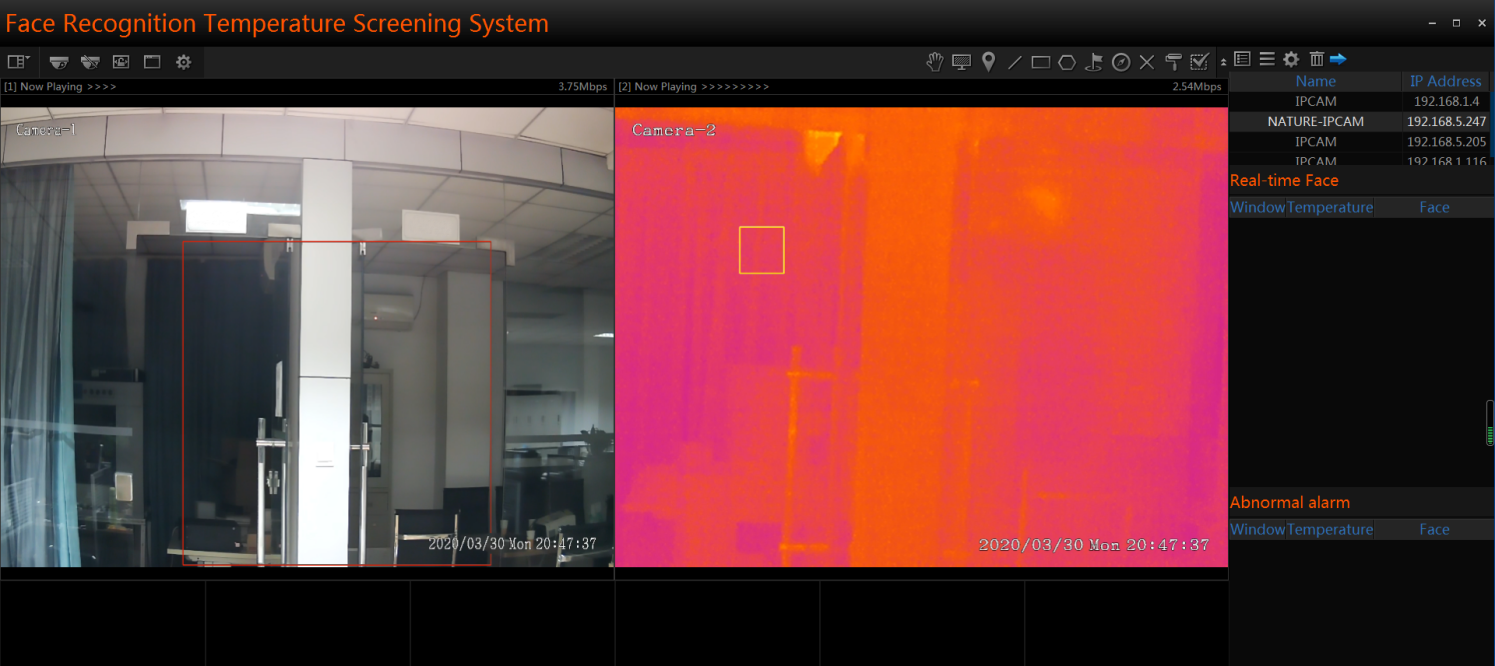Click the yellow measurement box in thermal view
The image size is (1495, 666).
762,250
